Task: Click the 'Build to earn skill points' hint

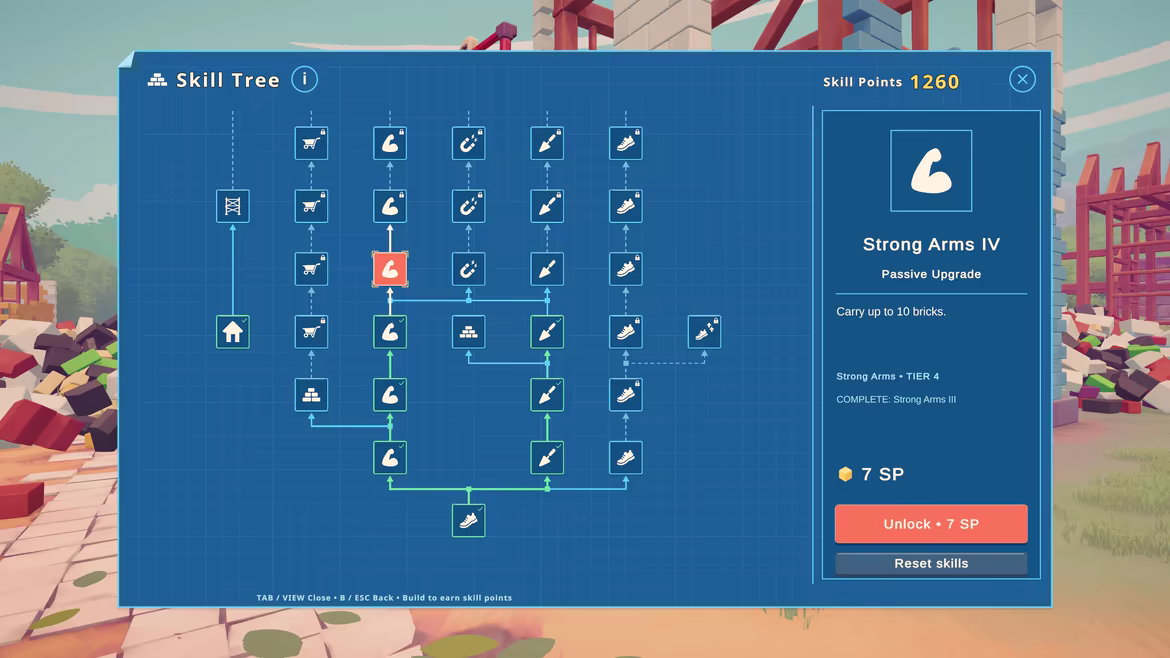Action: click(x=457, y=598)
